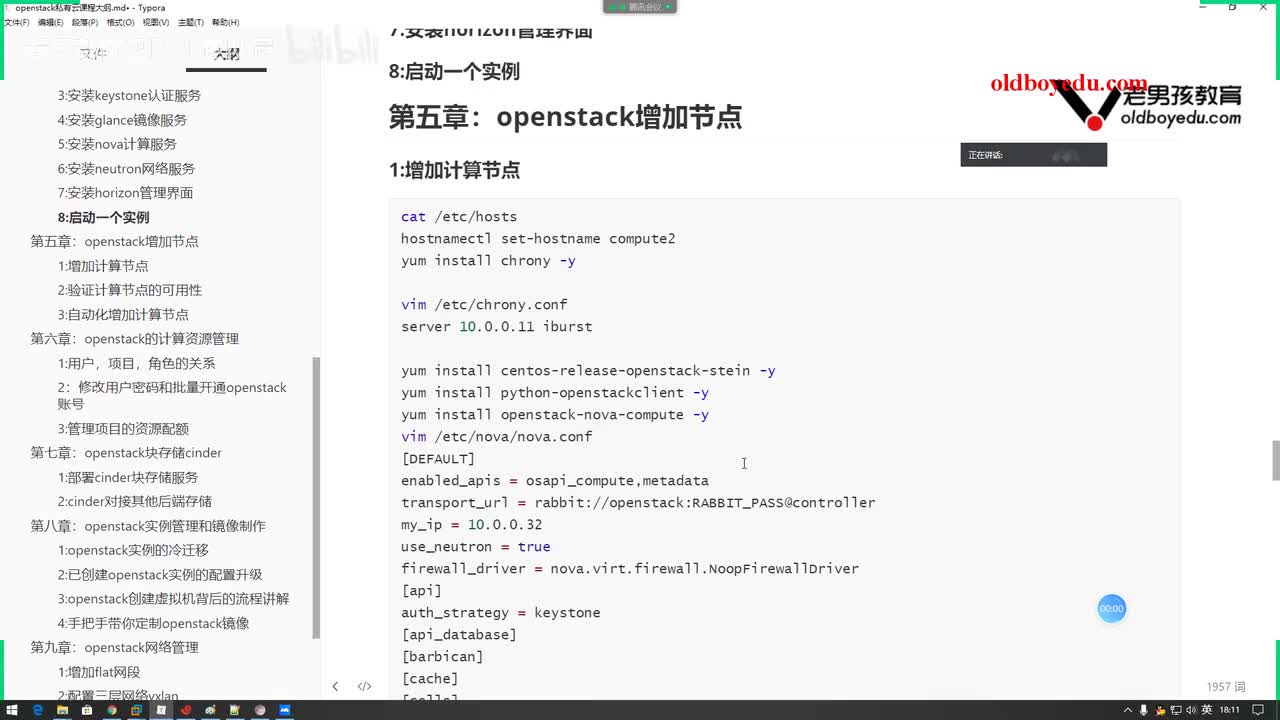
Task: Click the document word count 1957 词
Action: coord(1226,687)
